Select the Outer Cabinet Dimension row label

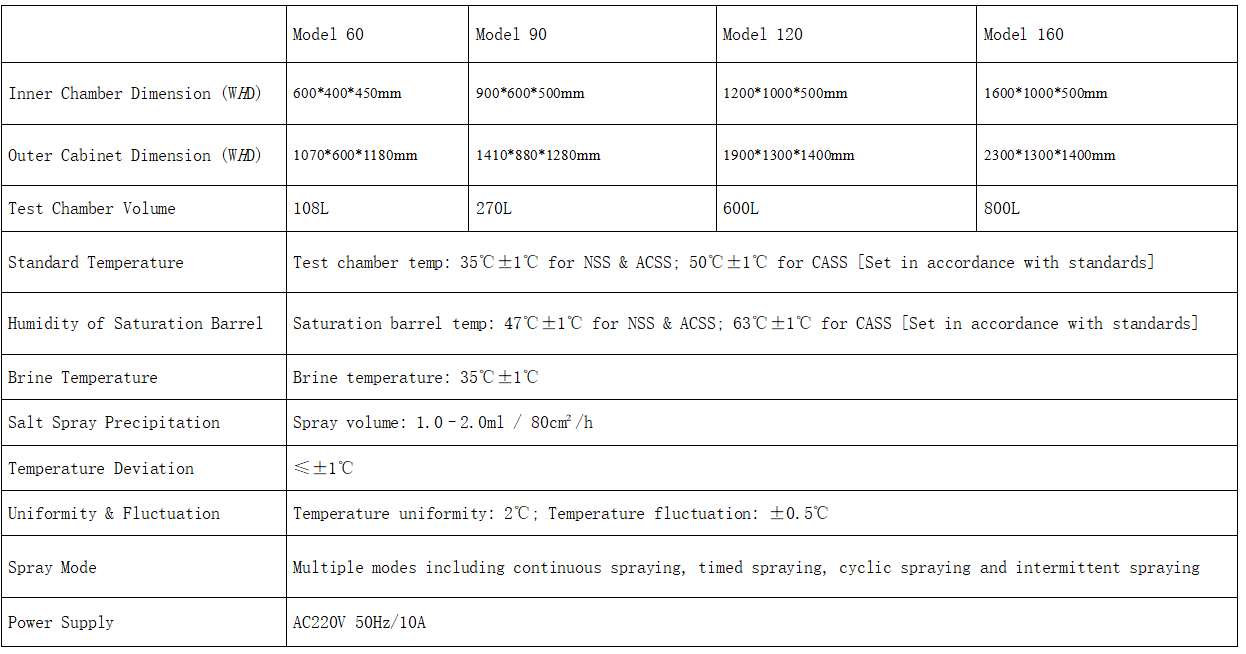tap(135, 155)
